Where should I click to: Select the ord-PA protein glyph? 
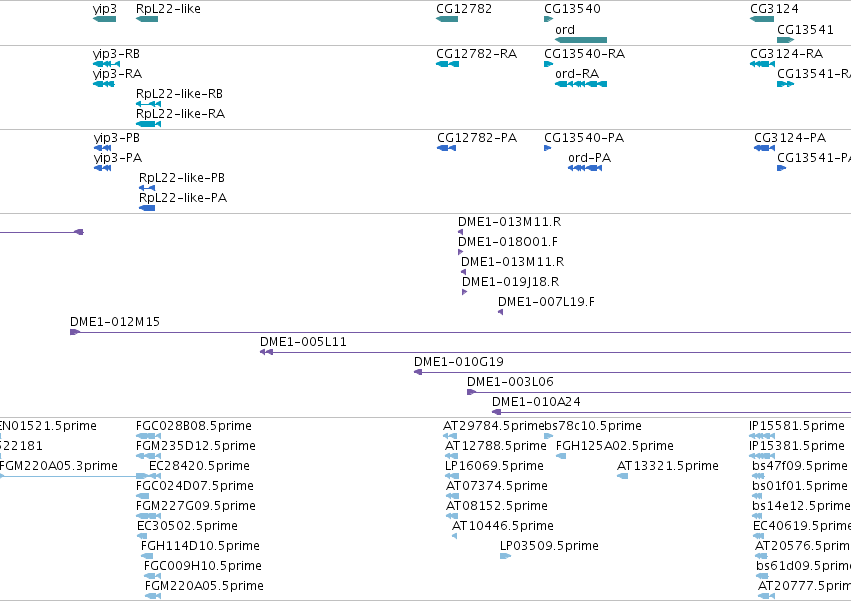(585, 168)
